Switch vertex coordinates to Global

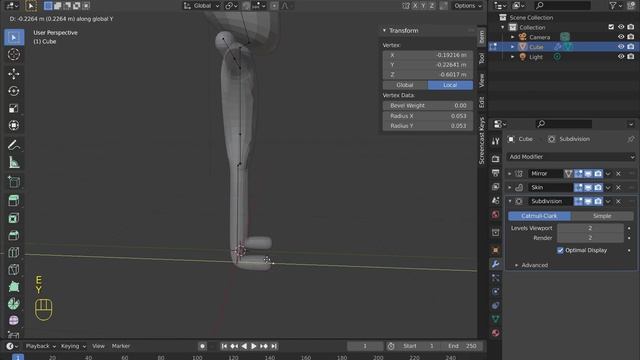pyautogui.click(x=405, y=85)
